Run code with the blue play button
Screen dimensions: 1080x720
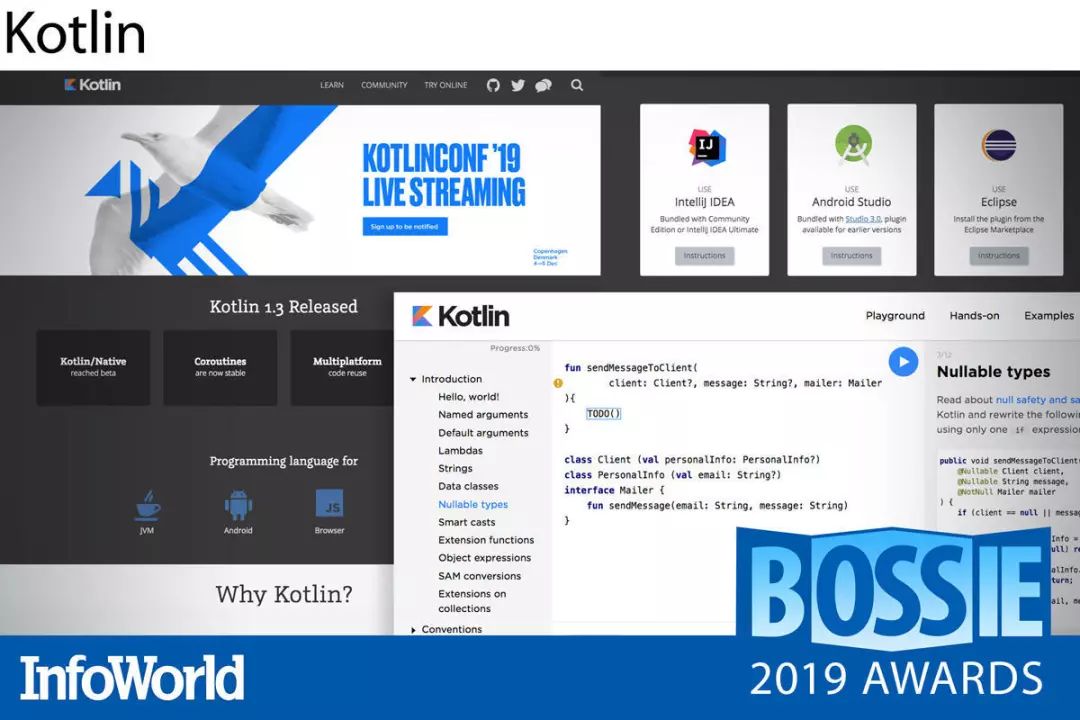(x=903, y=362)
